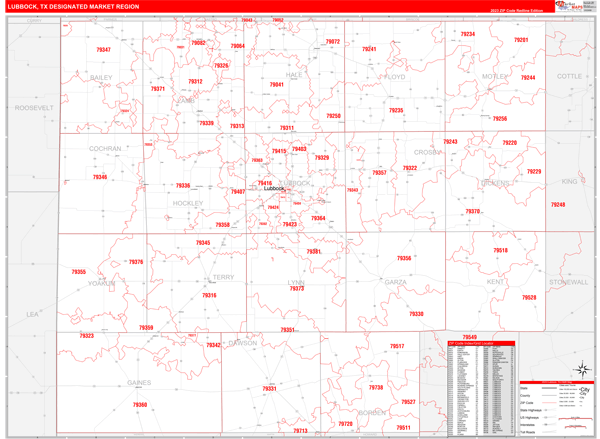The image size is (600, 439).
Task: Select the GARZA county label
Action: click(x=395, y=282)
